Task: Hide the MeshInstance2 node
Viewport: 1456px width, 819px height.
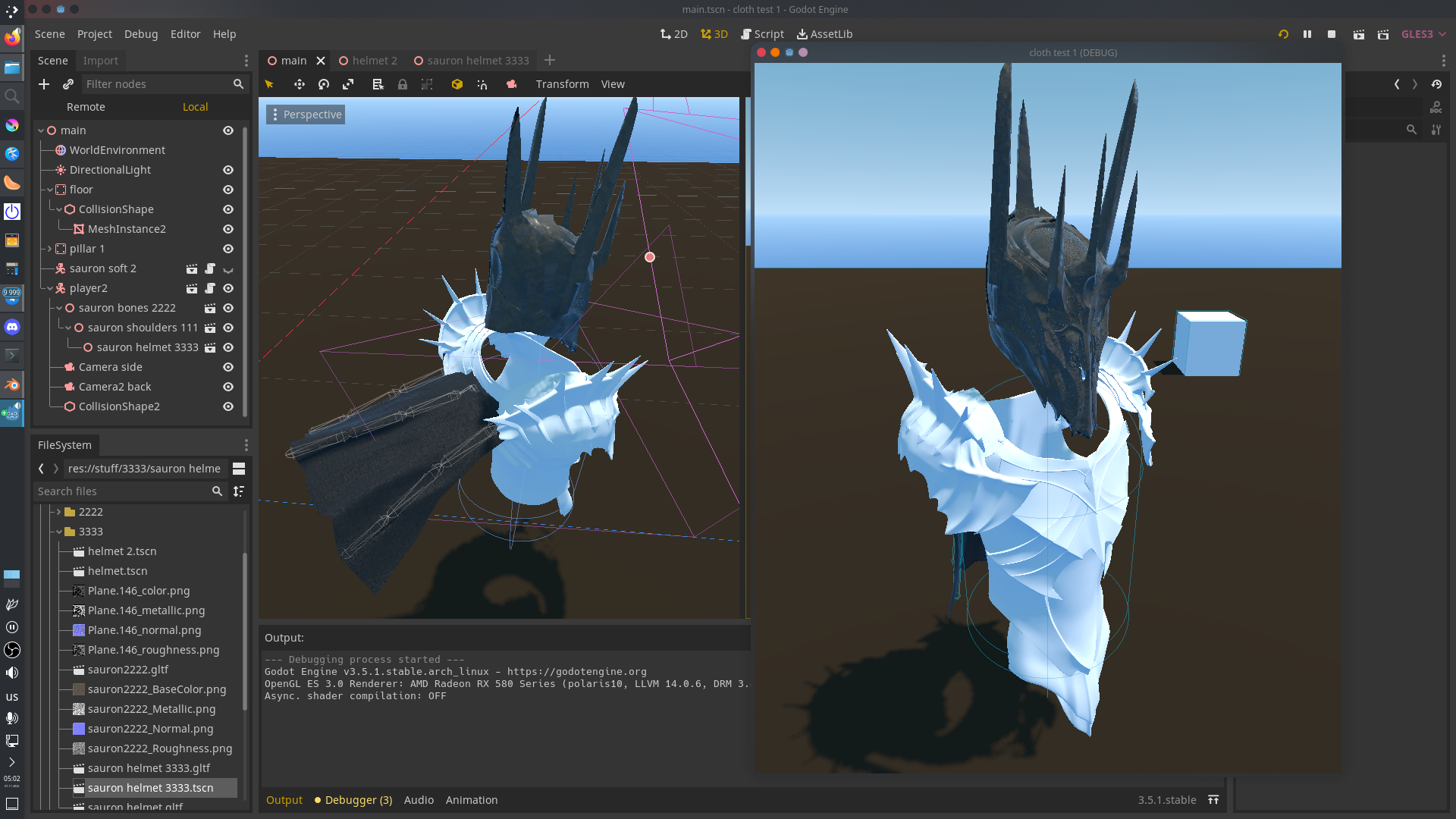Action: pos(228,229)
